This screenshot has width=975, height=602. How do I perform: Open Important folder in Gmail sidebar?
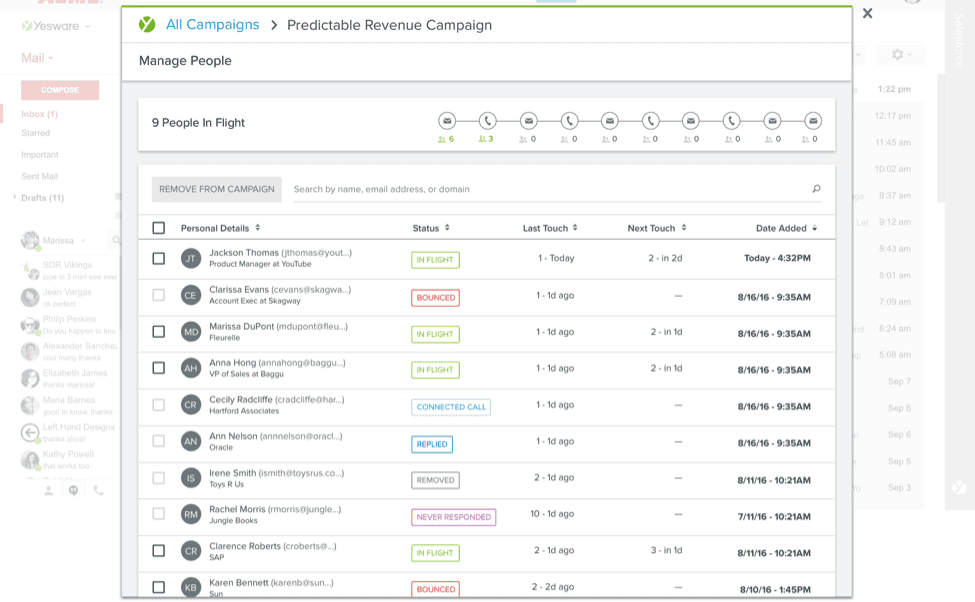coord(40,154)
